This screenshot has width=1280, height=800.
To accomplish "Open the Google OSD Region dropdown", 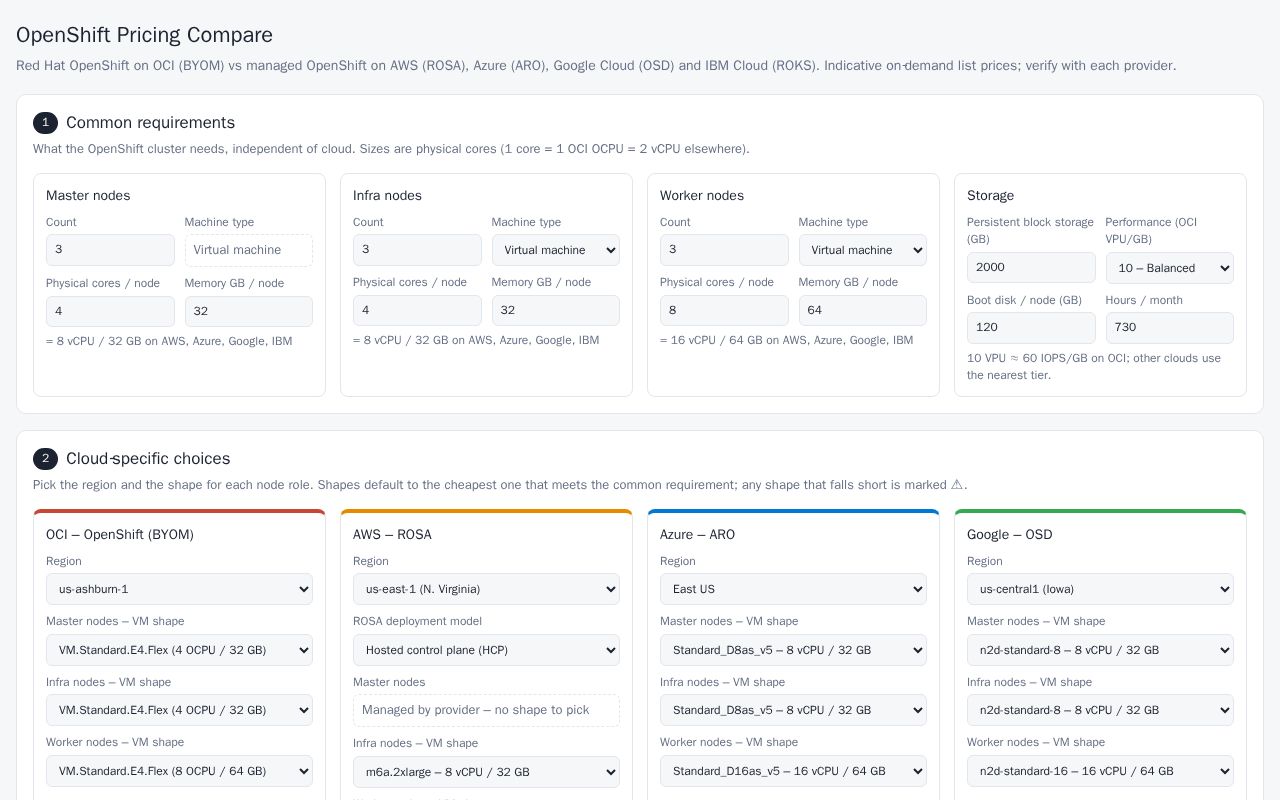I will coord(1101,589).
